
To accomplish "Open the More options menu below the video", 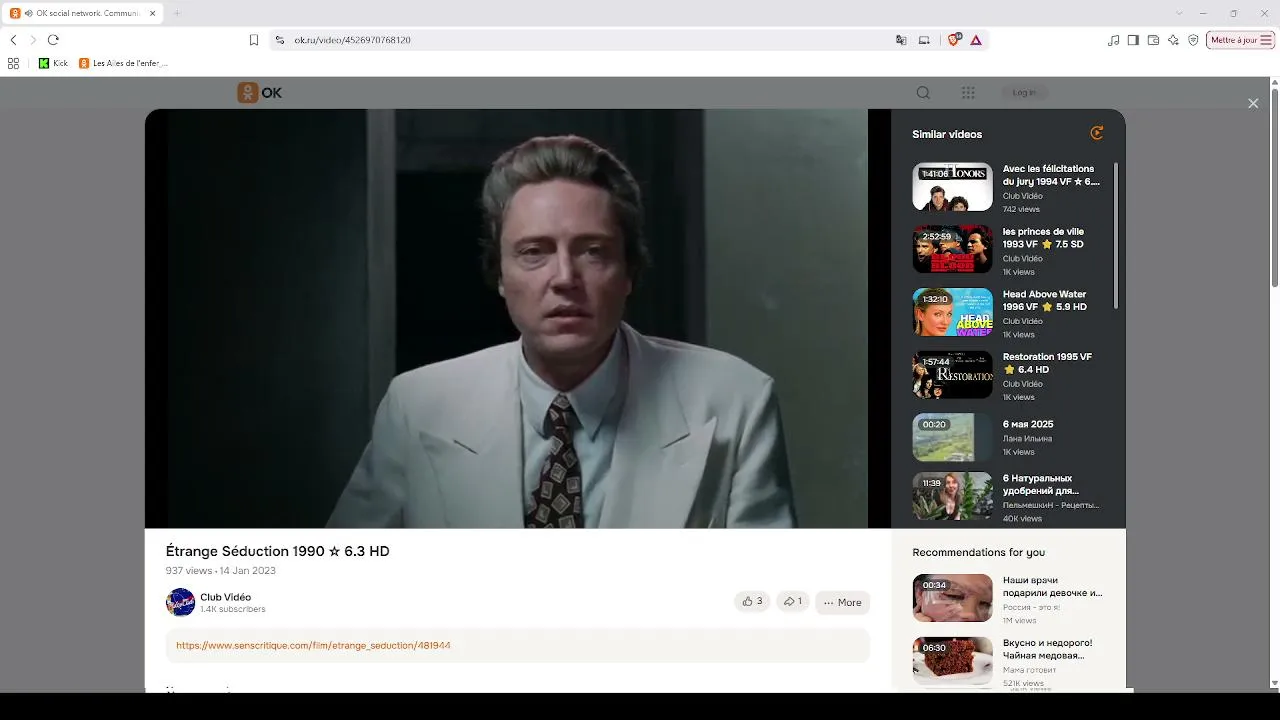I will (x=842, y=602).
